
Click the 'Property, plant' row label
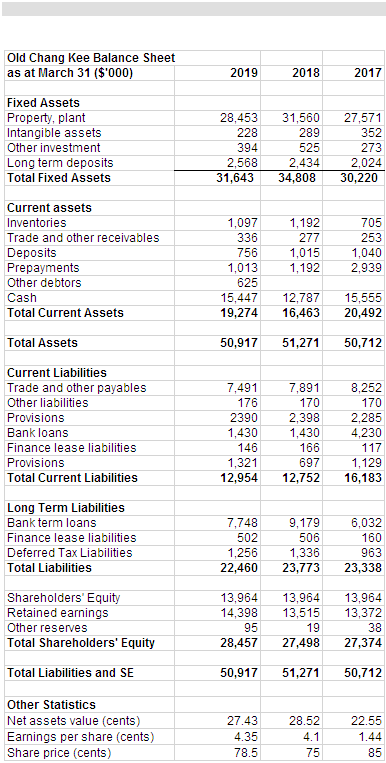[x=46, y=118]
